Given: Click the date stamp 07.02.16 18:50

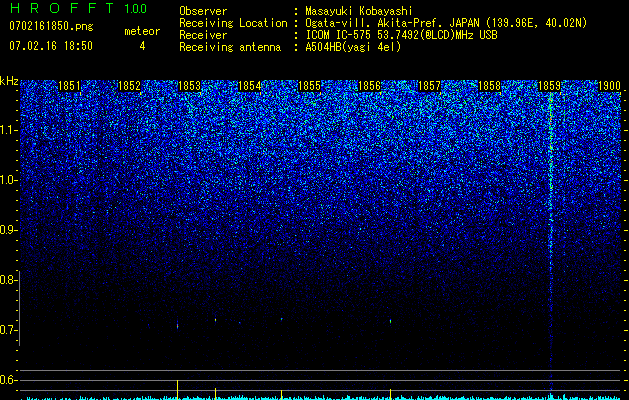Looking at the screenshot, I should coord(51,46).
